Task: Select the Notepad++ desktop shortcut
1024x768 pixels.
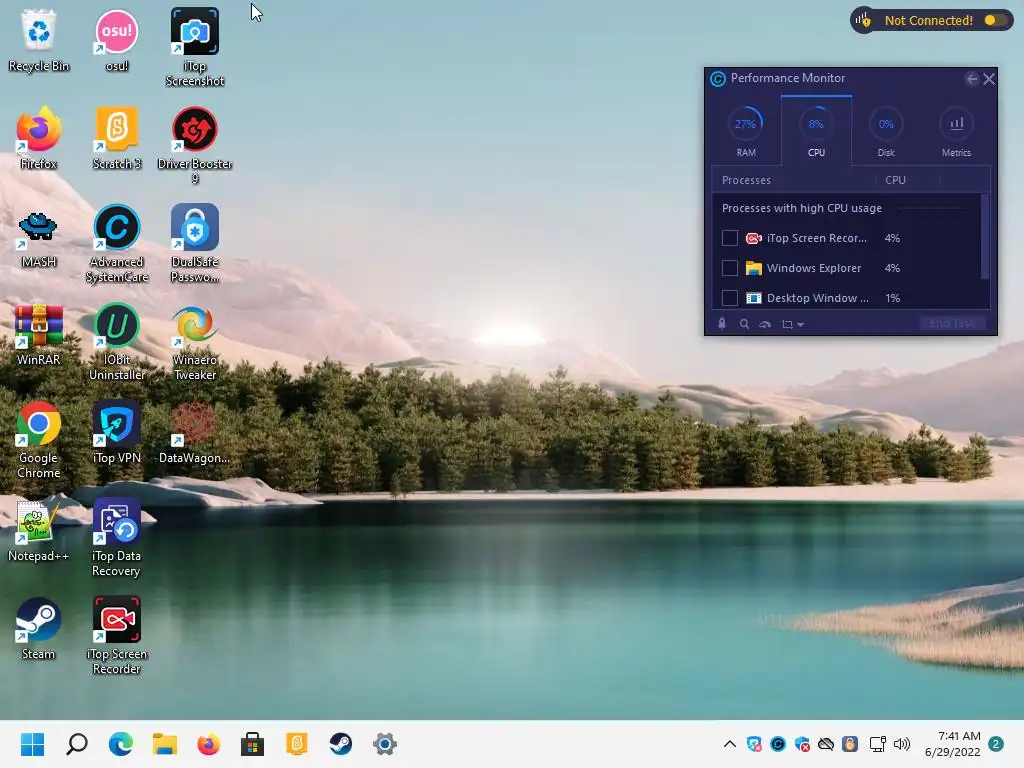Action: coord(39,530)
